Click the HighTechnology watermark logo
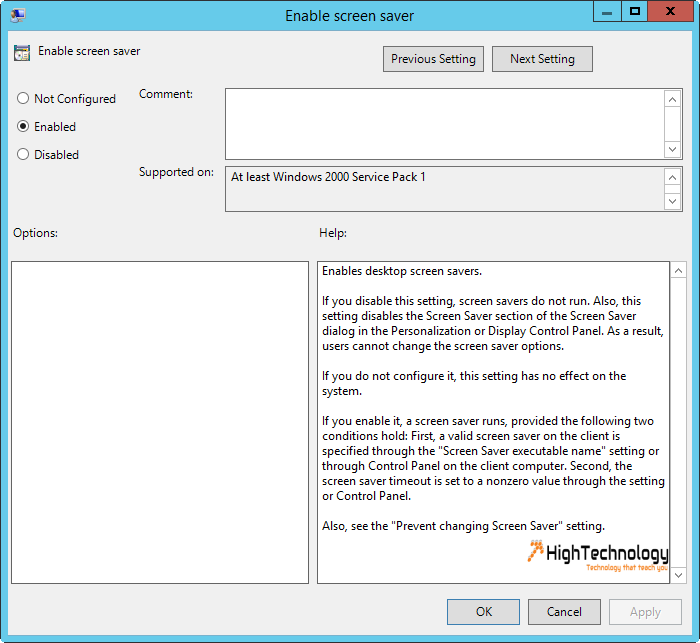700x643 pixels. tap(598, 556)
